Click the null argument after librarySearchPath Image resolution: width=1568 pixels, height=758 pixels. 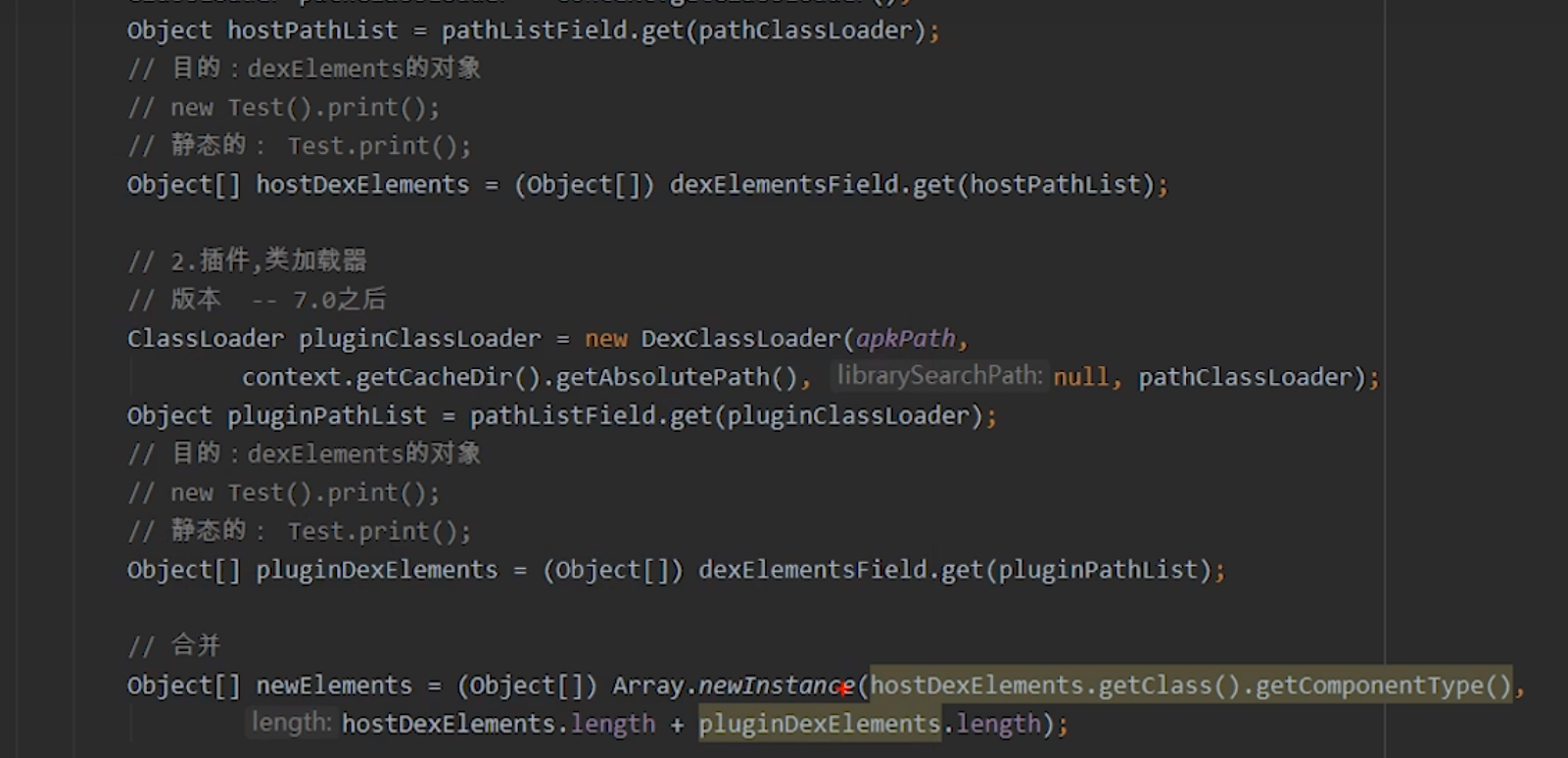click(1081, 377)
